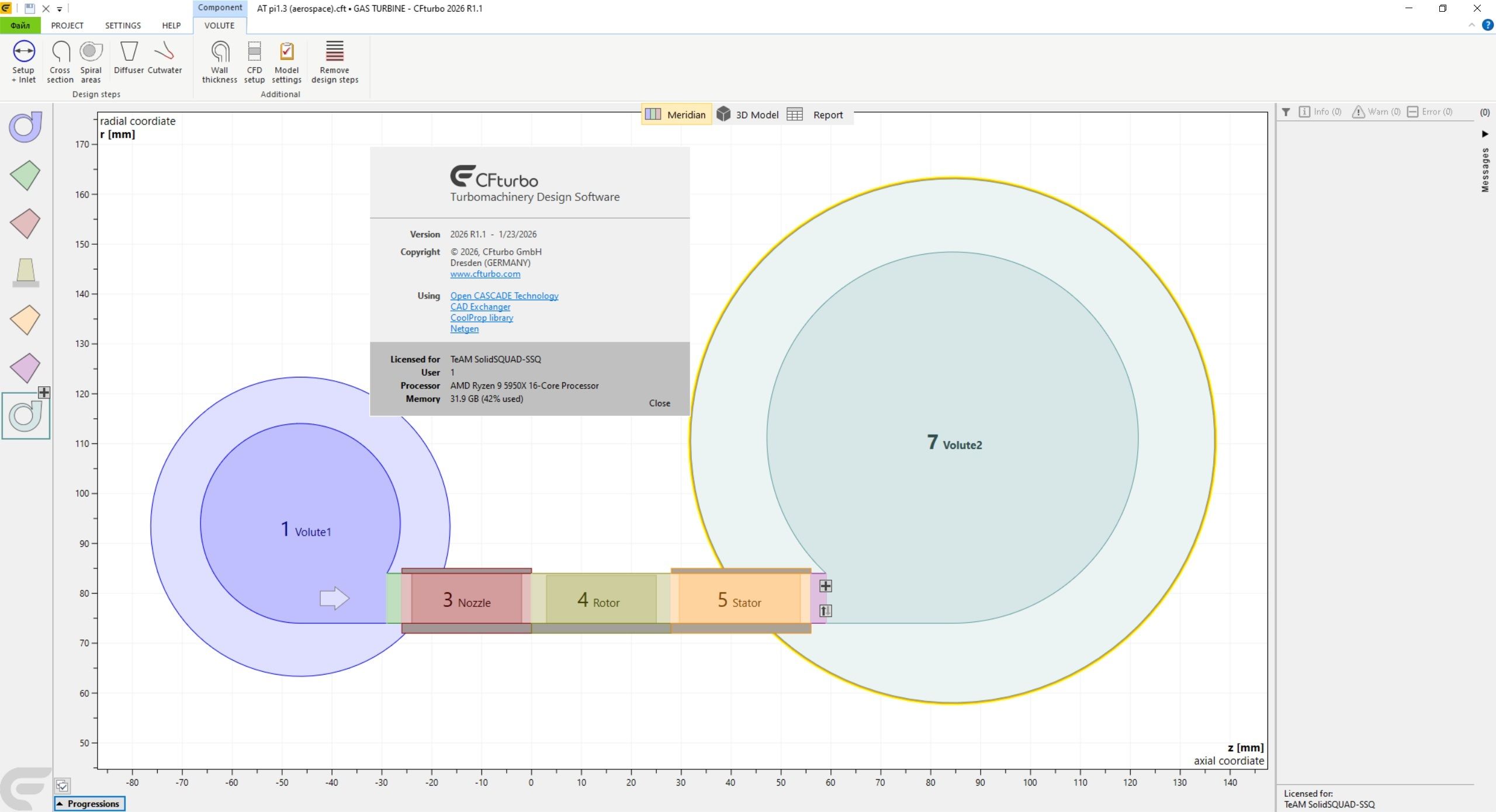This screenshot has width=1496, height=812.
Task: Expand the Messages side panel arrow
Action: tap(1485, 134)
